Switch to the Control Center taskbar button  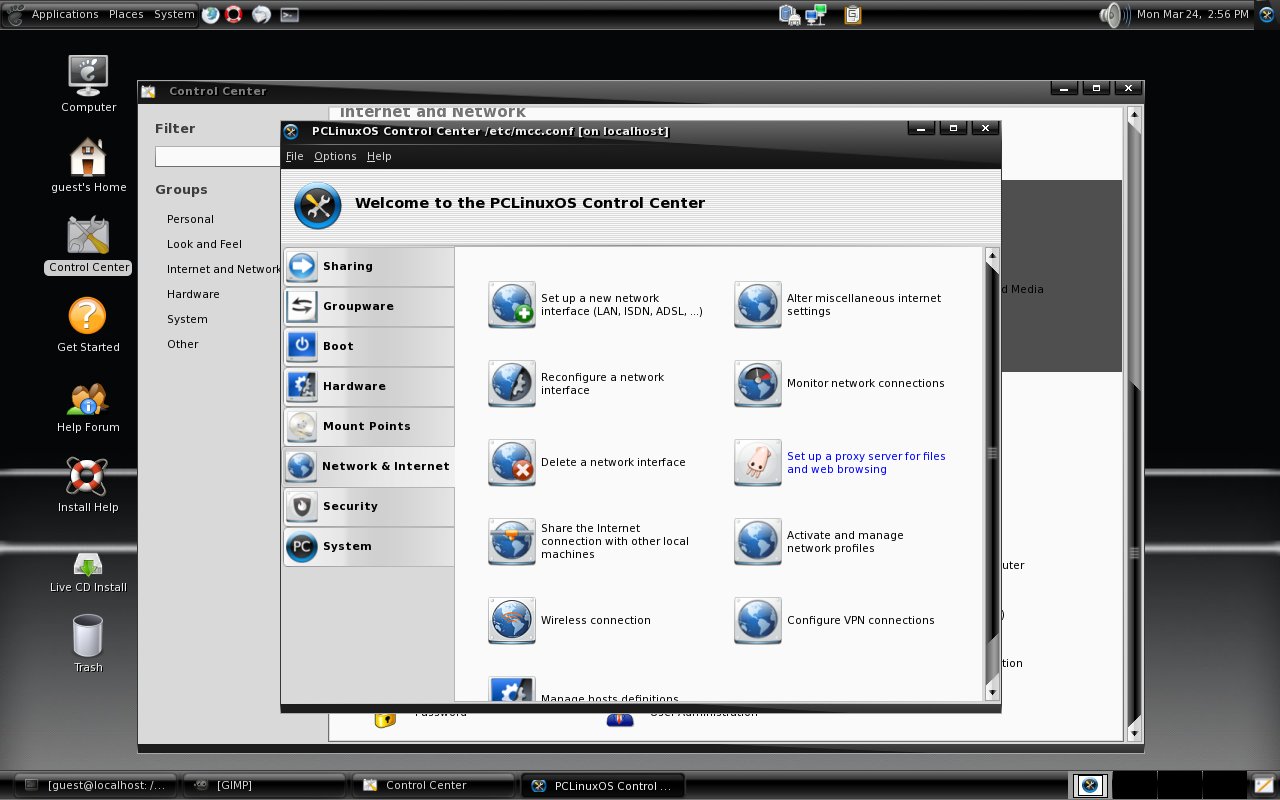coord(434,785)
